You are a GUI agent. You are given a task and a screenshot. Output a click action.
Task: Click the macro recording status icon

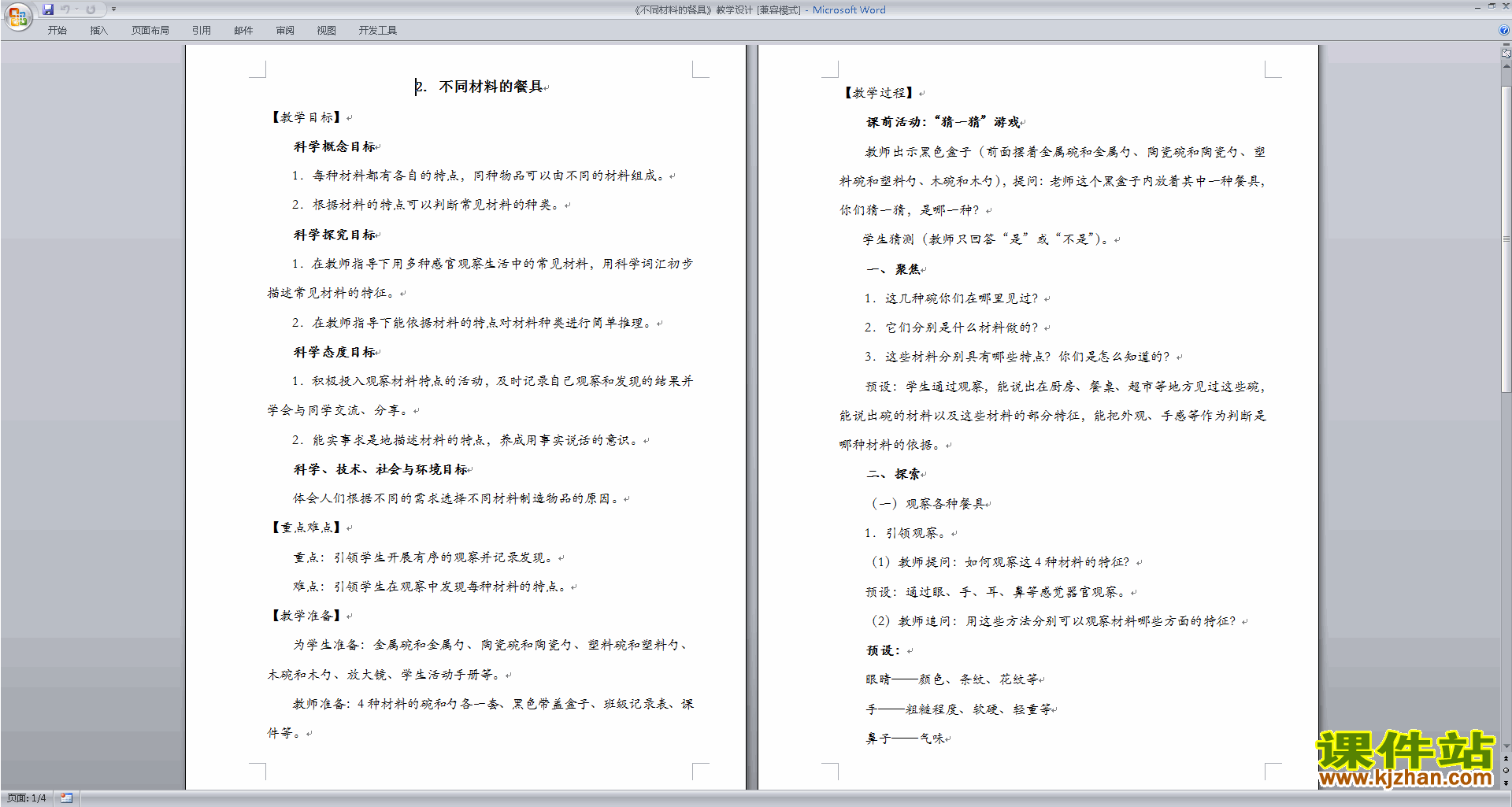tap(67, 798)
